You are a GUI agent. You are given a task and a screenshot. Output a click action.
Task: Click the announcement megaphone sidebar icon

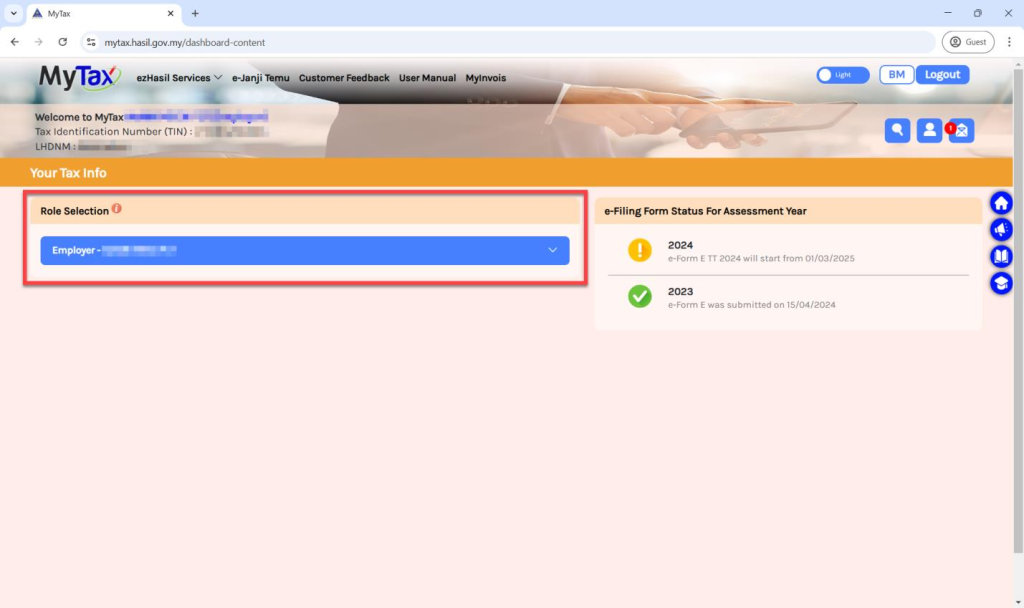coord(1001,229)
